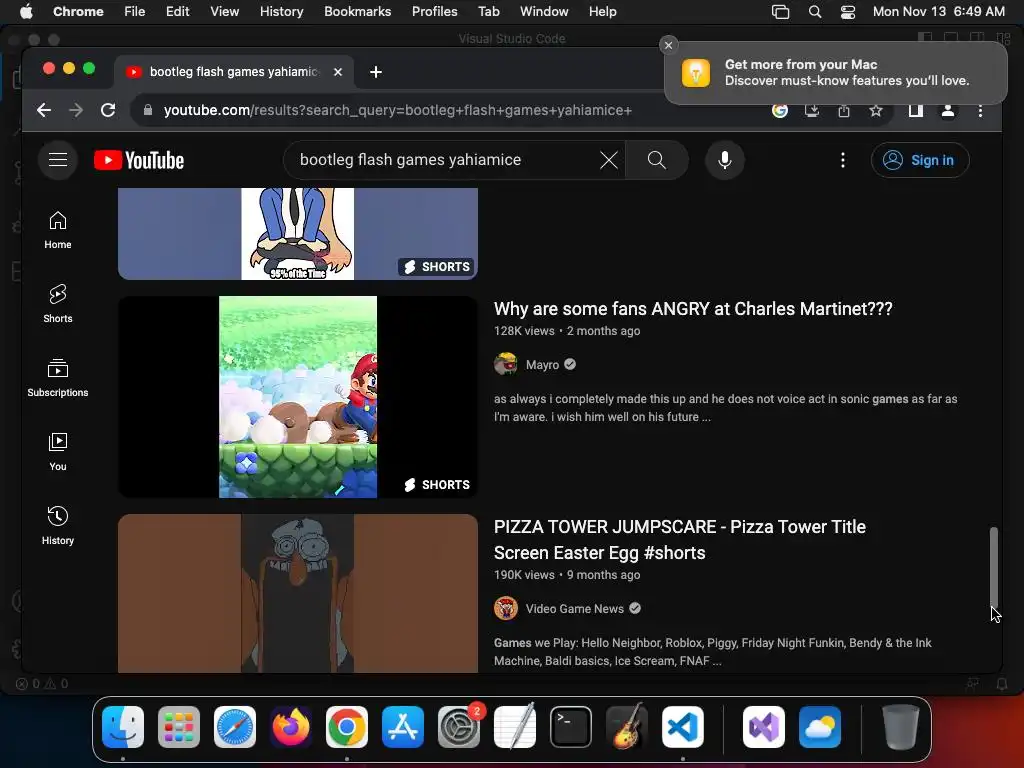Click the YouTube logo
Screen dimensions: 1024x768
tap(139, 160)
